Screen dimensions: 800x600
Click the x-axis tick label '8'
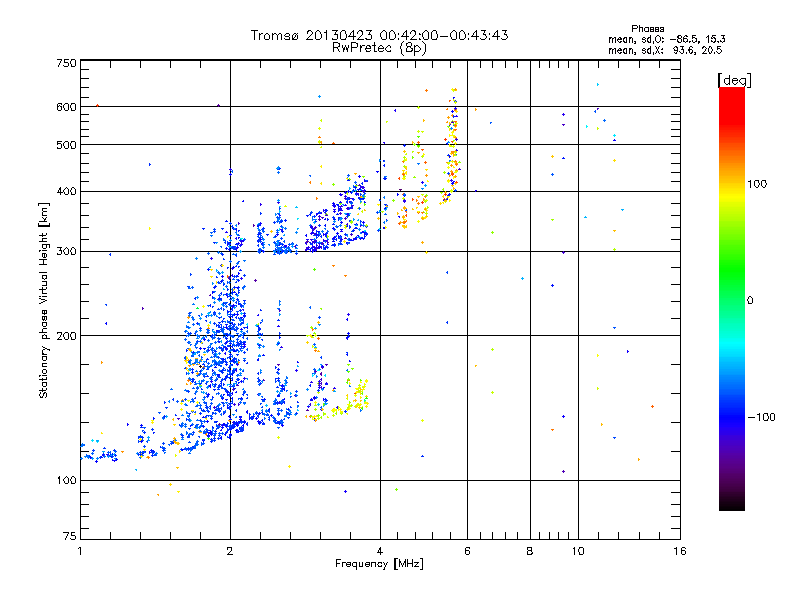pos(530,551)
